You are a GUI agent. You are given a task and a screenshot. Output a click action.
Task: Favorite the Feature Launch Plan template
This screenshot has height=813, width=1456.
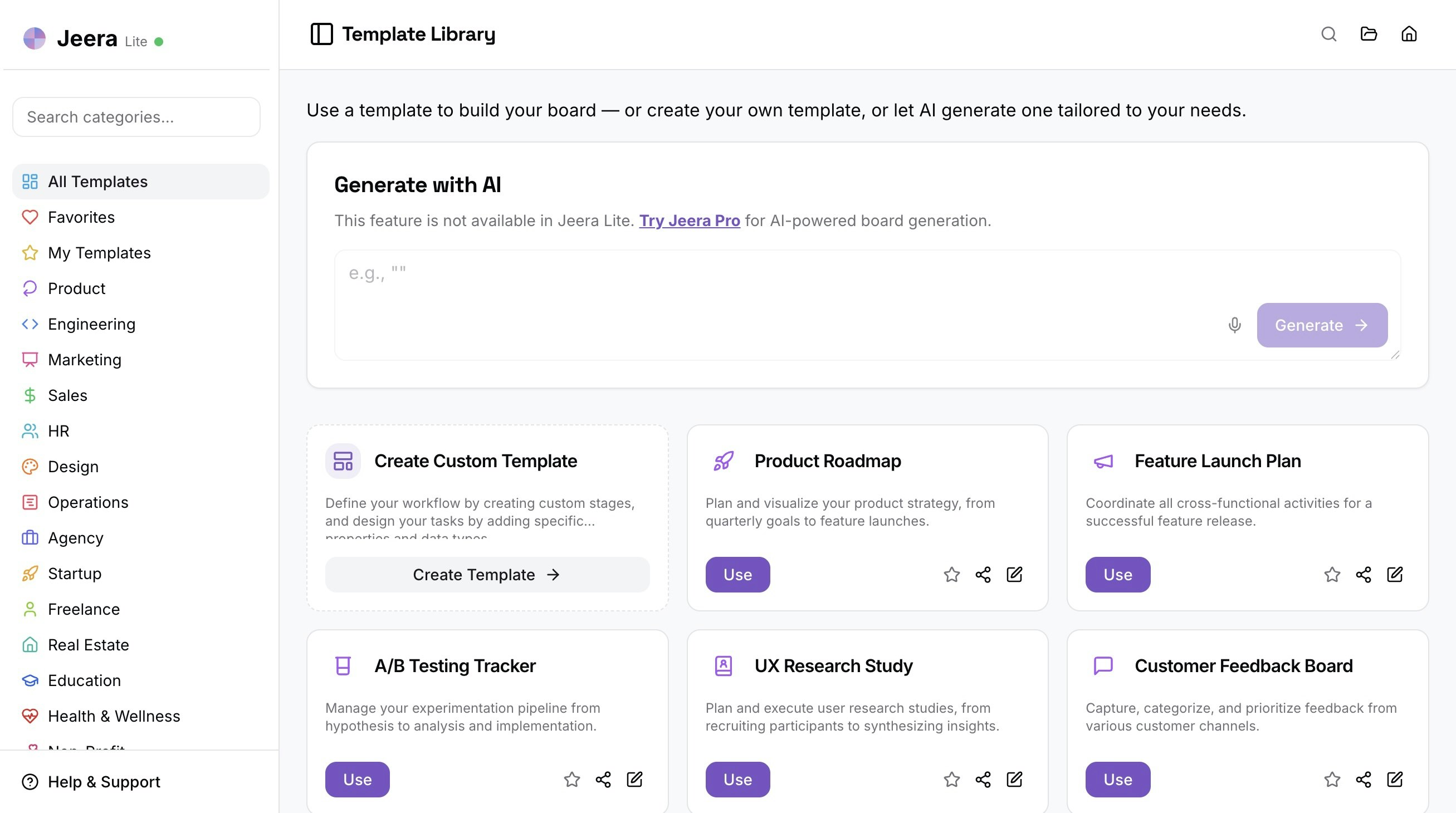pyautogui.click(x=1332, y=575)
